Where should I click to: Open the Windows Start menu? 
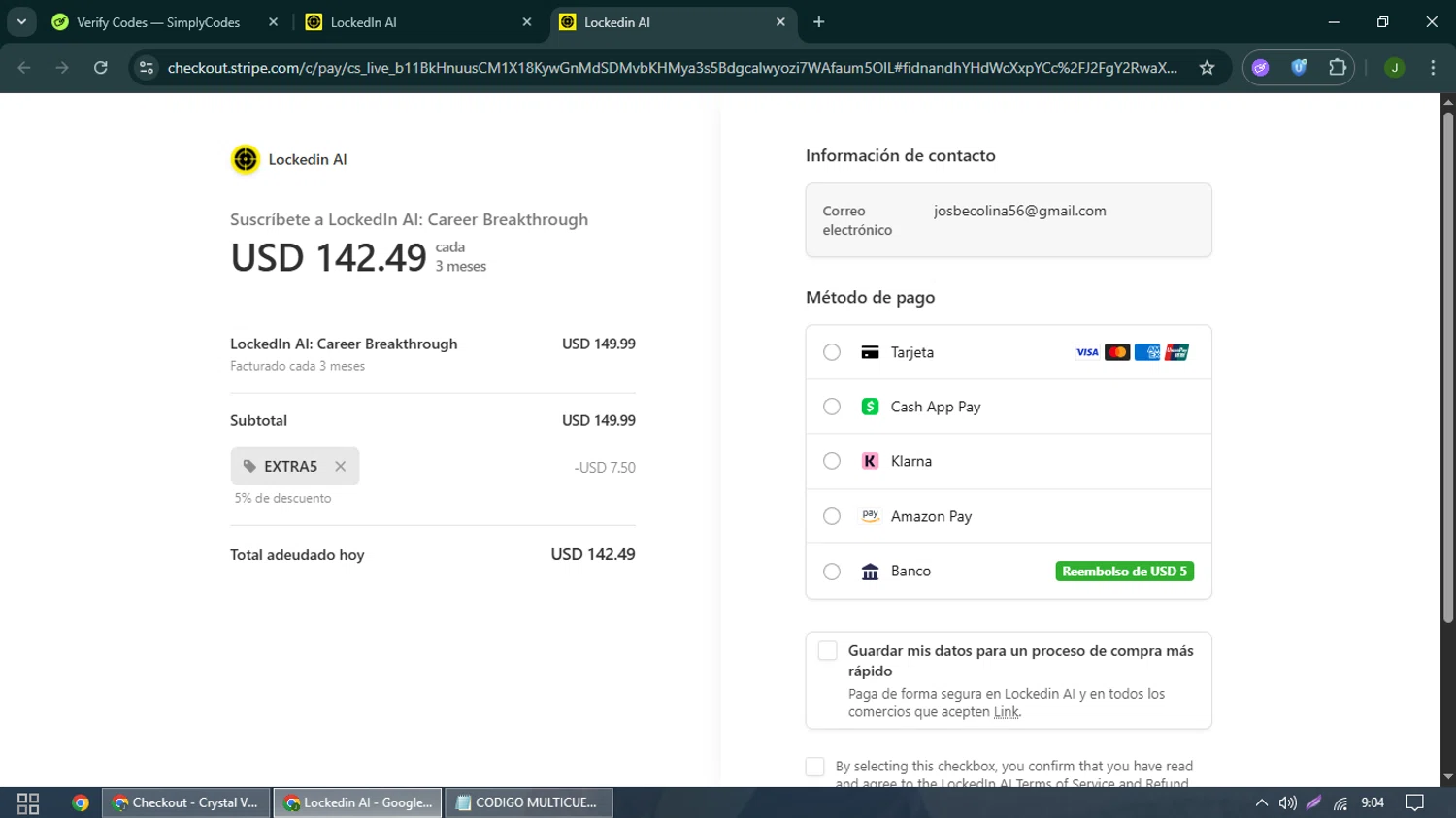click(x=28, y=802)
